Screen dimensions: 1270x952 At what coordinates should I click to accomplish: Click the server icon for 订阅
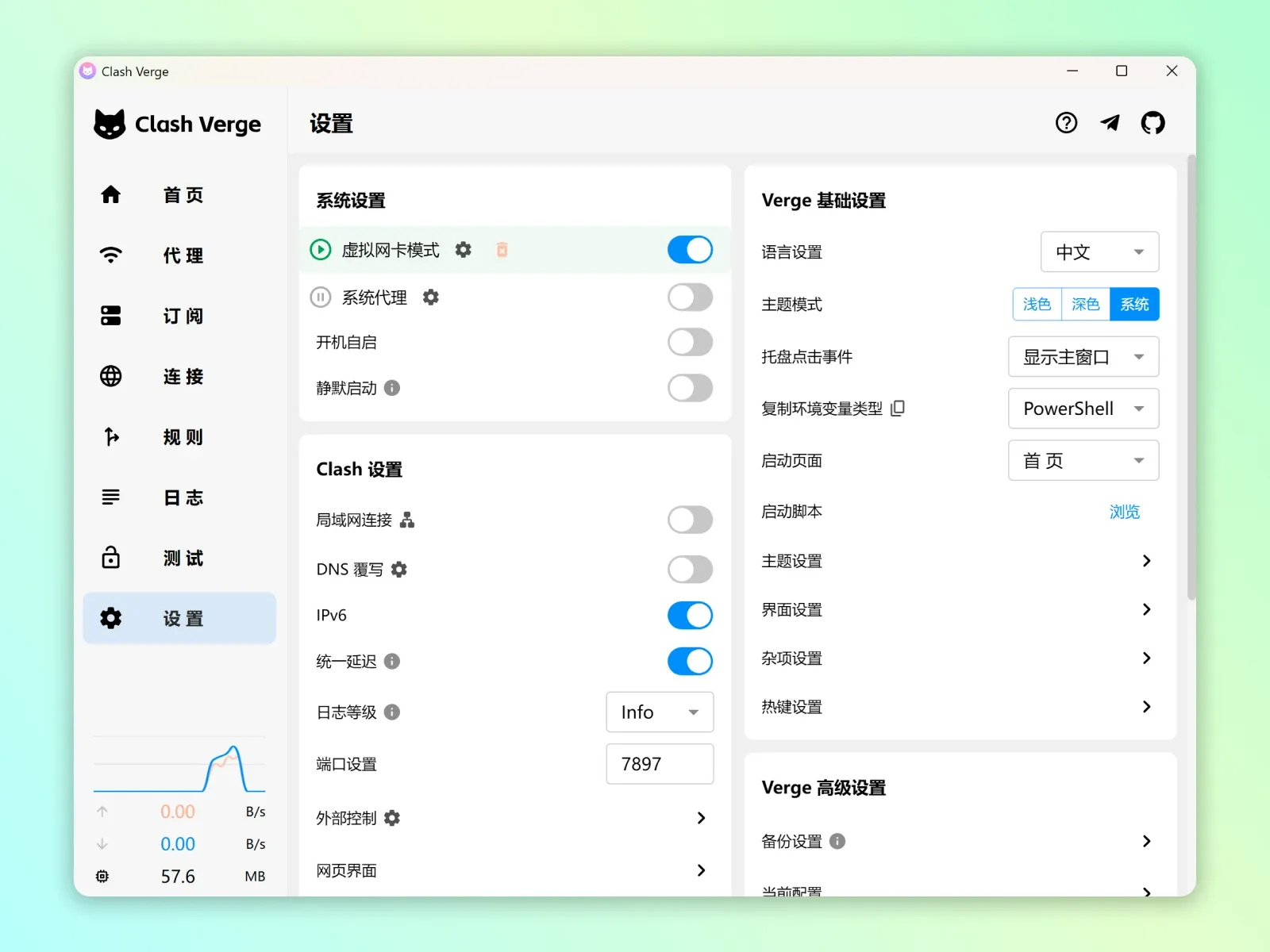(111, 316)
